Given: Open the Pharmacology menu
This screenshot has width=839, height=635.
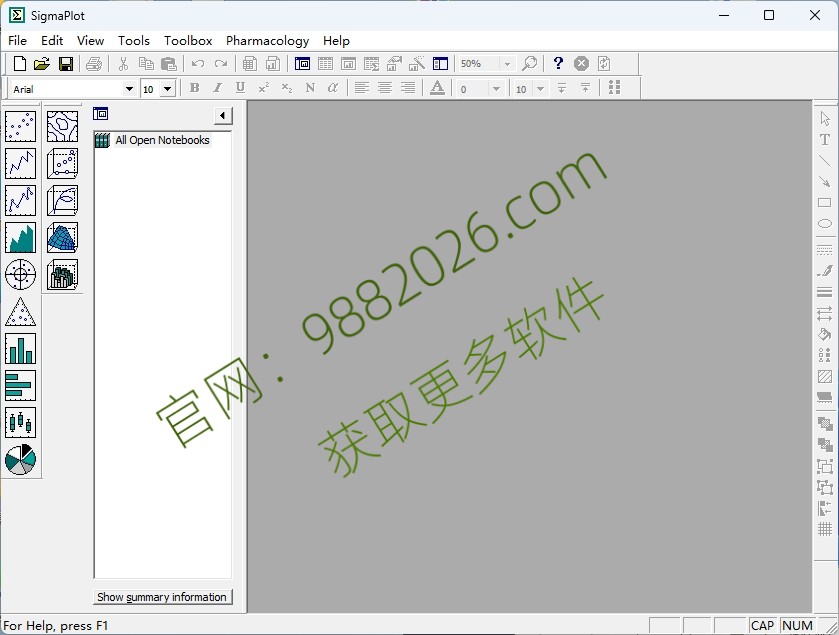Looking at the screenshot, I should point(268,41).
